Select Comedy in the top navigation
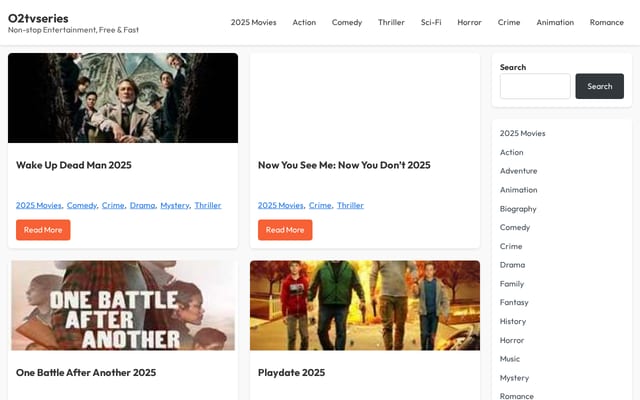This screenshot has height=400, width=640. pos(347,22)
